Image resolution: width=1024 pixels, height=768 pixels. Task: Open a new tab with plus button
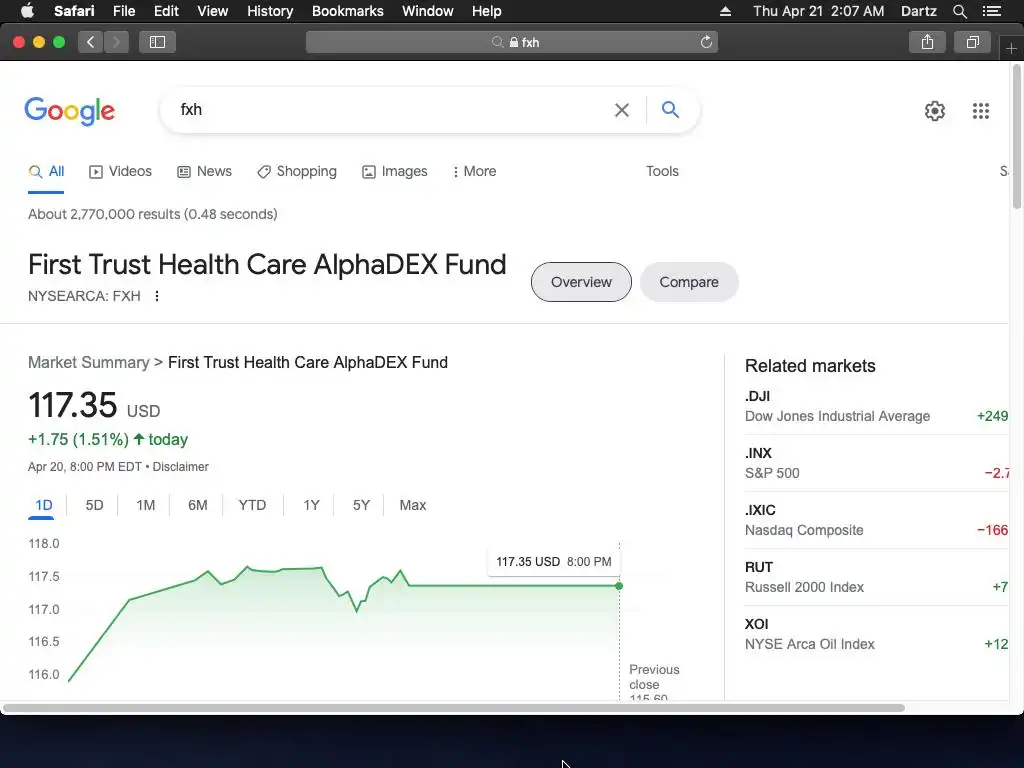coord(1011,49)
